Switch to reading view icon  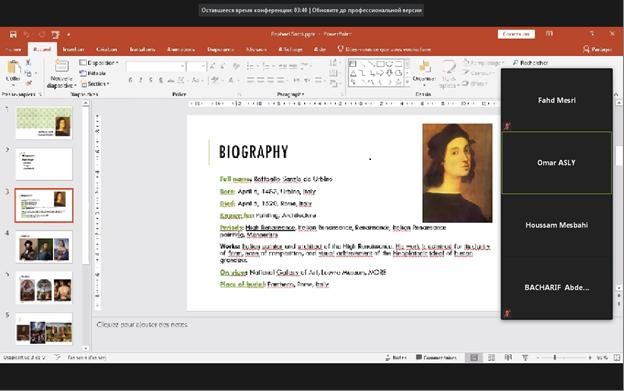click(508, 358)
